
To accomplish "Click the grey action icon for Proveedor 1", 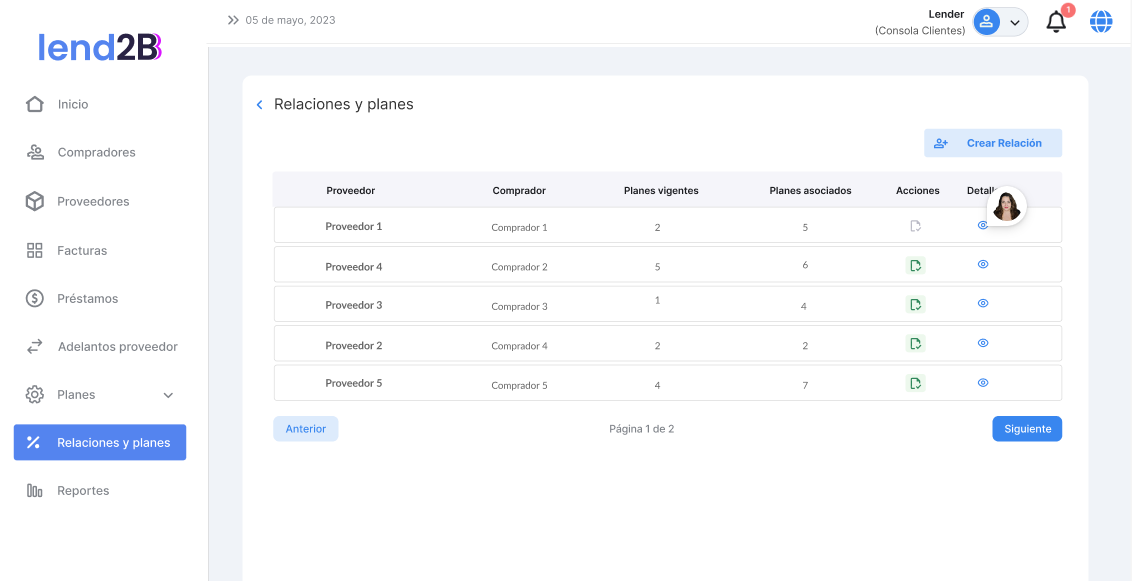I will click(x=915, y=226).
